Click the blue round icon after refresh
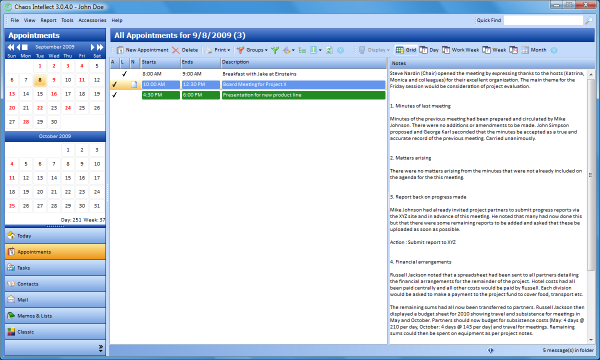 tap(340, 50)
